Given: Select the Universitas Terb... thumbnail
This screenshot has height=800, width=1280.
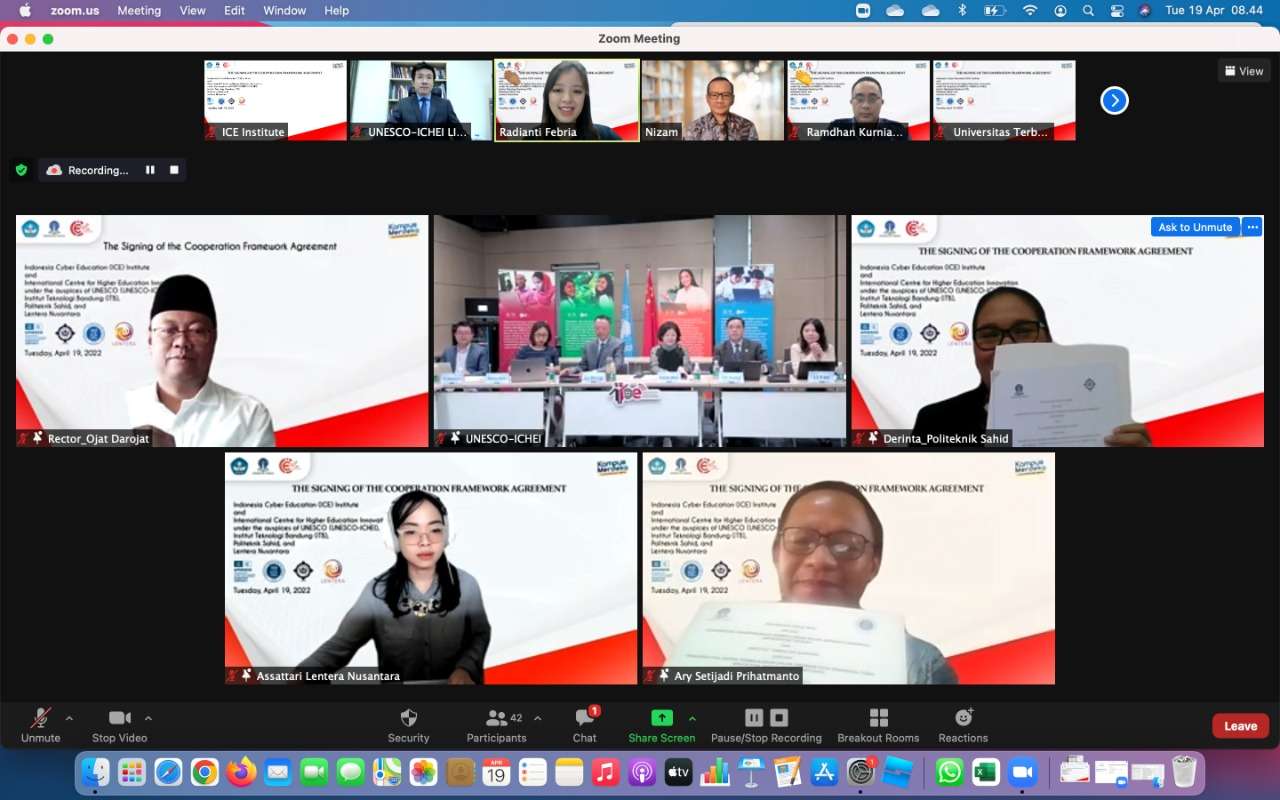Looking at the screenshot, I should pos(1004,100).
